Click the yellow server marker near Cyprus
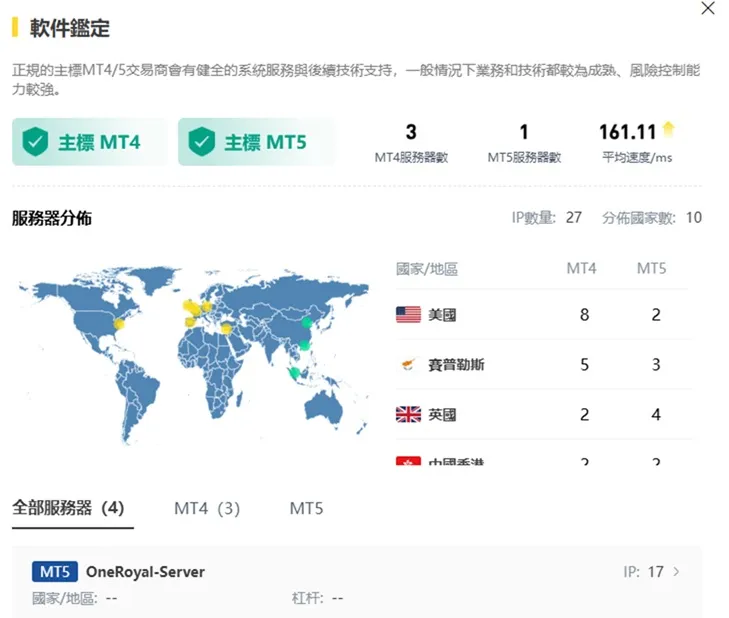This screenshot has height=618, width=729. tap(226, 329)
